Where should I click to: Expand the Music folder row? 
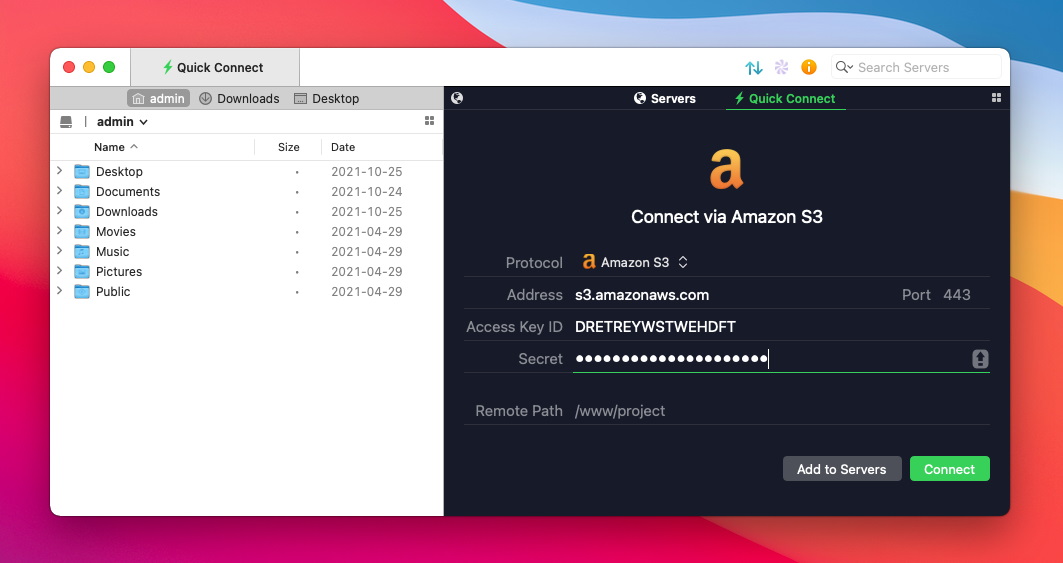click(x=60, y=251)
